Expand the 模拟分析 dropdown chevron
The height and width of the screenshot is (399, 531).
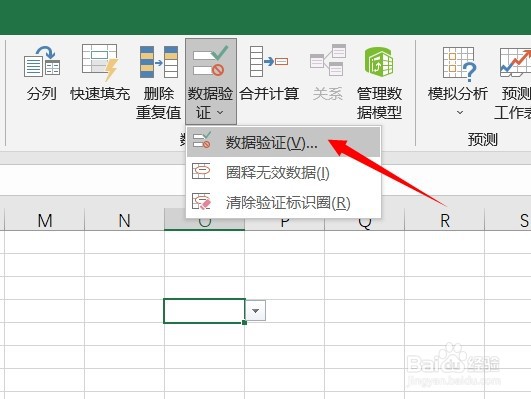460,112
